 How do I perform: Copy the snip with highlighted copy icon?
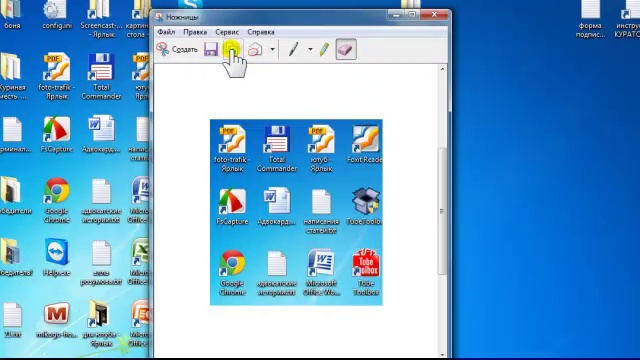coord(231,49)
